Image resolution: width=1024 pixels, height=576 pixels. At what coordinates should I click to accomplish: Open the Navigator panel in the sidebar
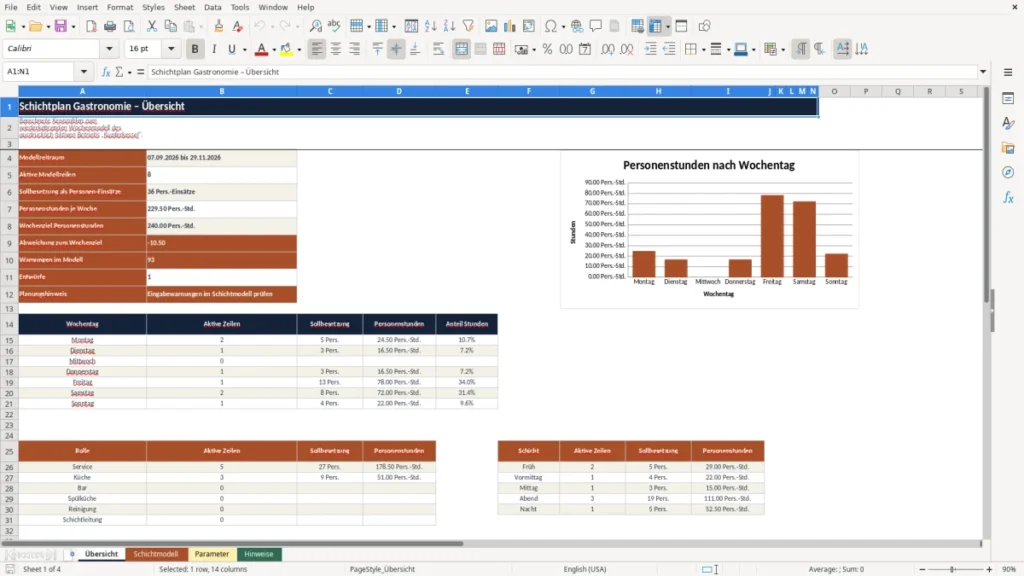point(1008,172)
